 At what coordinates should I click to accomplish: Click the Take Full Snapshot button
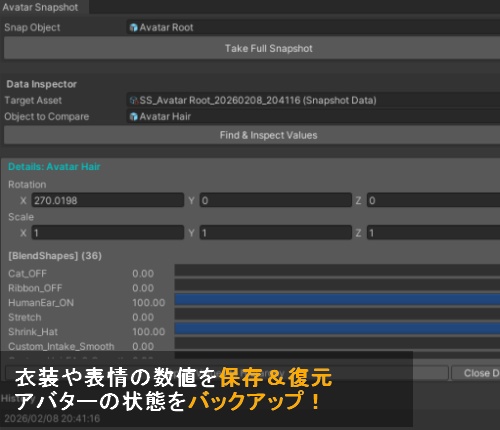tap(252, 48)
